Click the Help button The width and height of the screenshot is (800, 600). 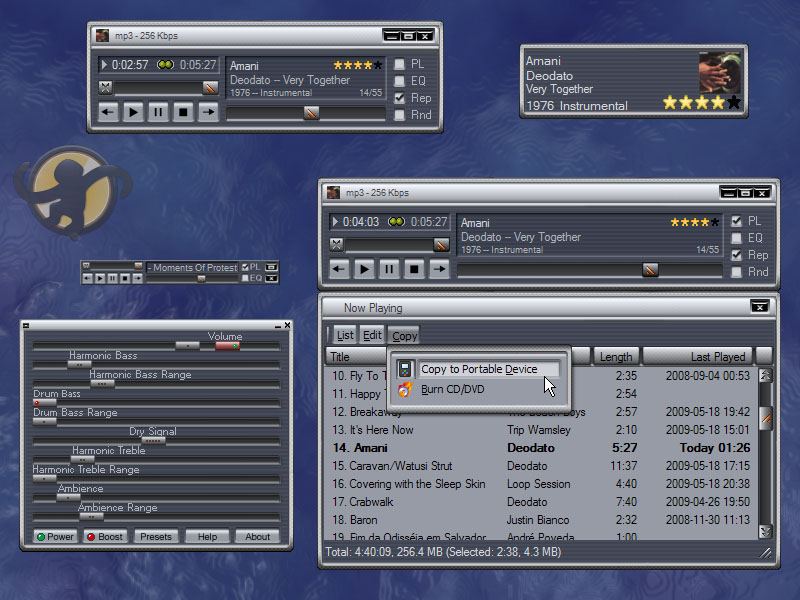tap(207, 536)
